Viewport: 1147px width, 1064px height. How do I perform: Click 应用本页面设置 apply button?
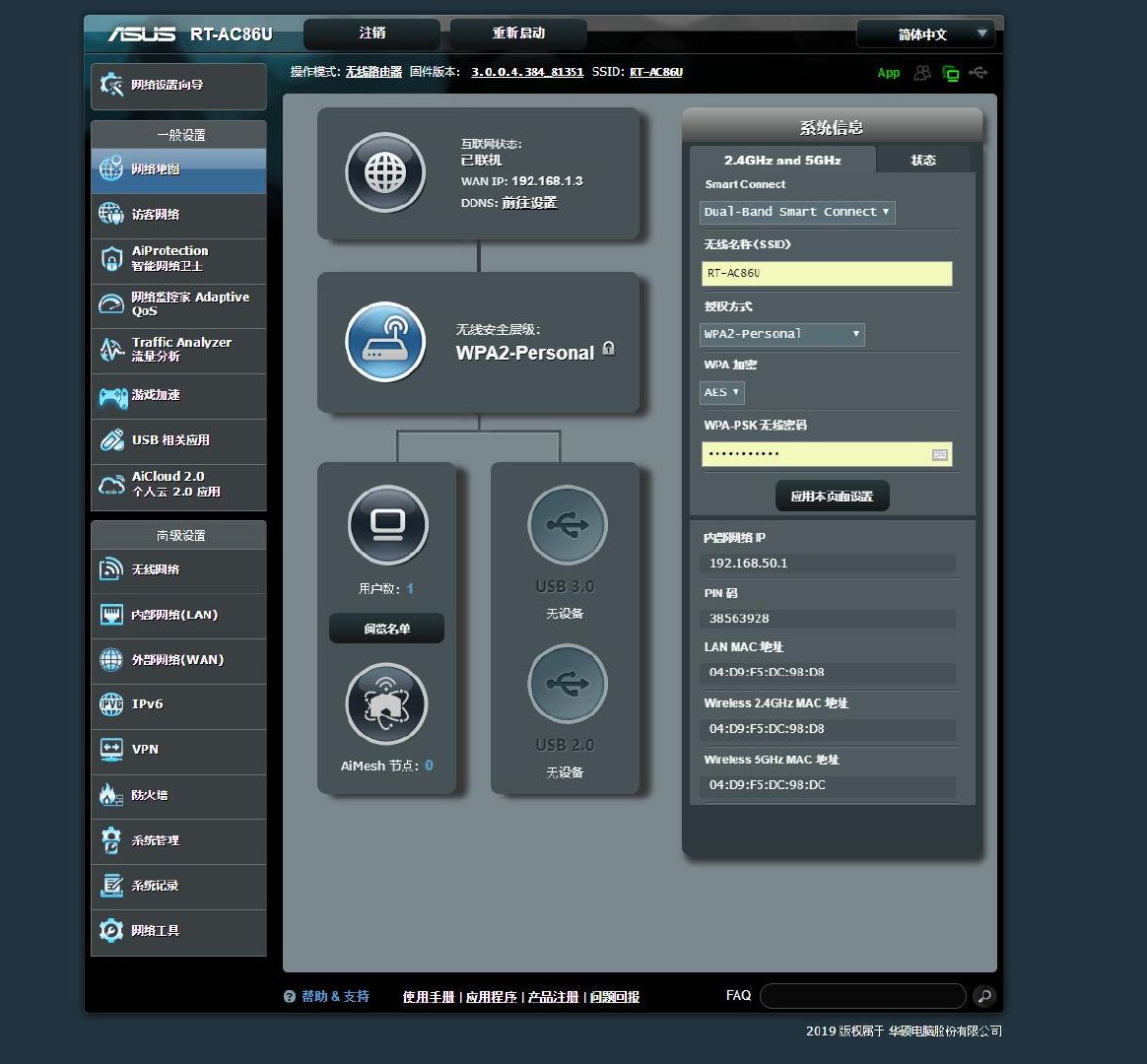point(833,496)
